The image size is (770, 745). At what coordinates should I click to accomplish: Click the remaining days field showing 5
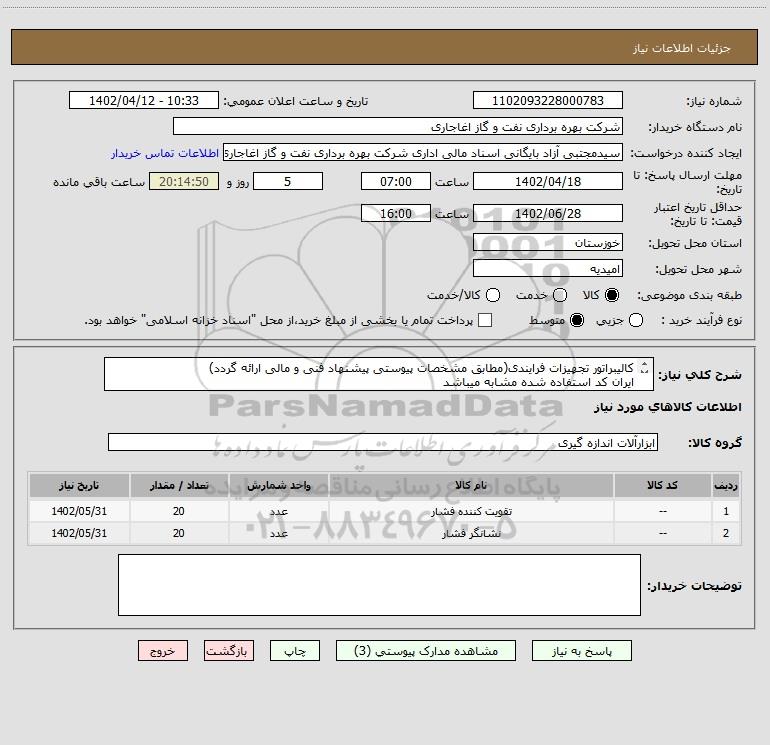tap(288, 181)
